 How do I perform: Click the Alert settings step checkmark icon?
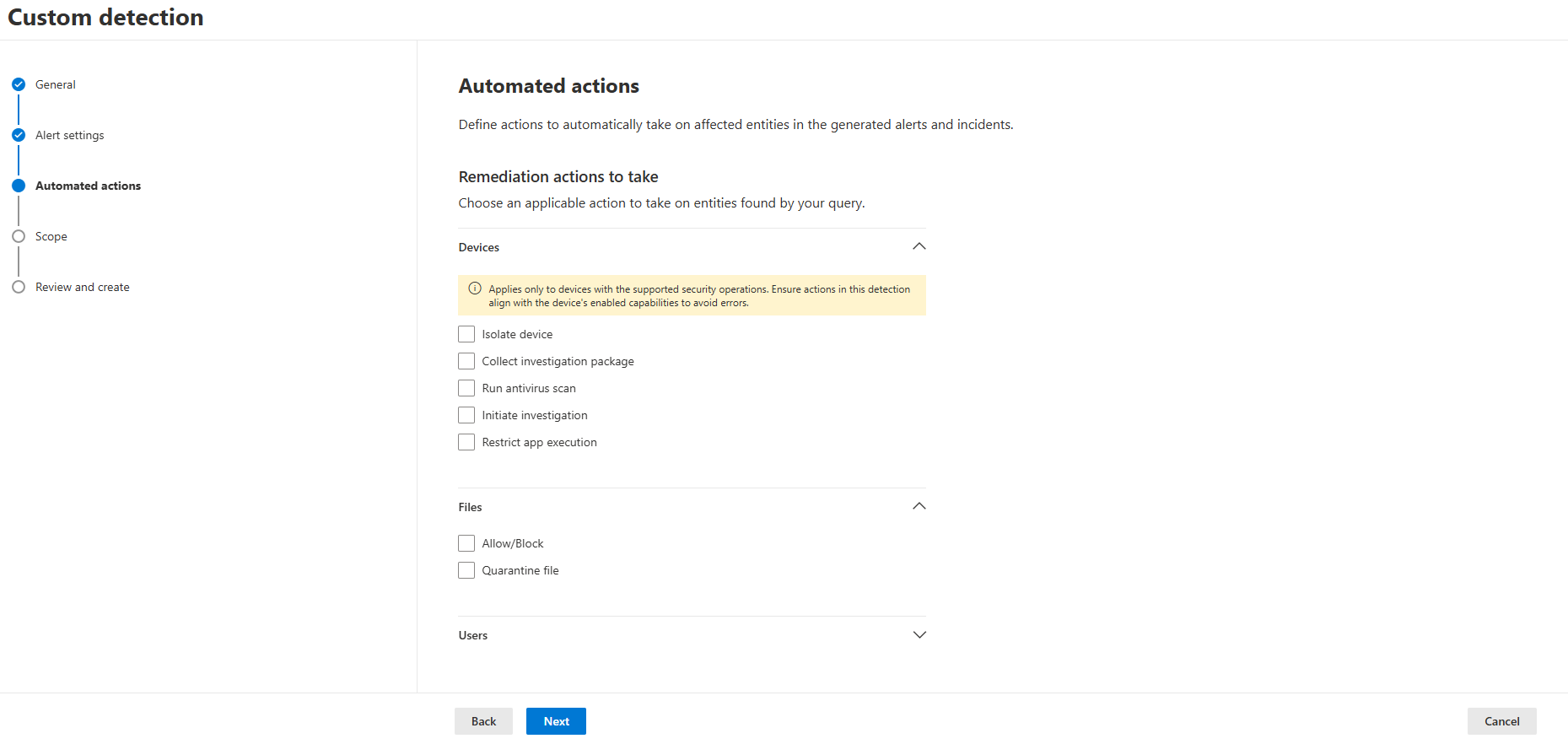point(19,135)
